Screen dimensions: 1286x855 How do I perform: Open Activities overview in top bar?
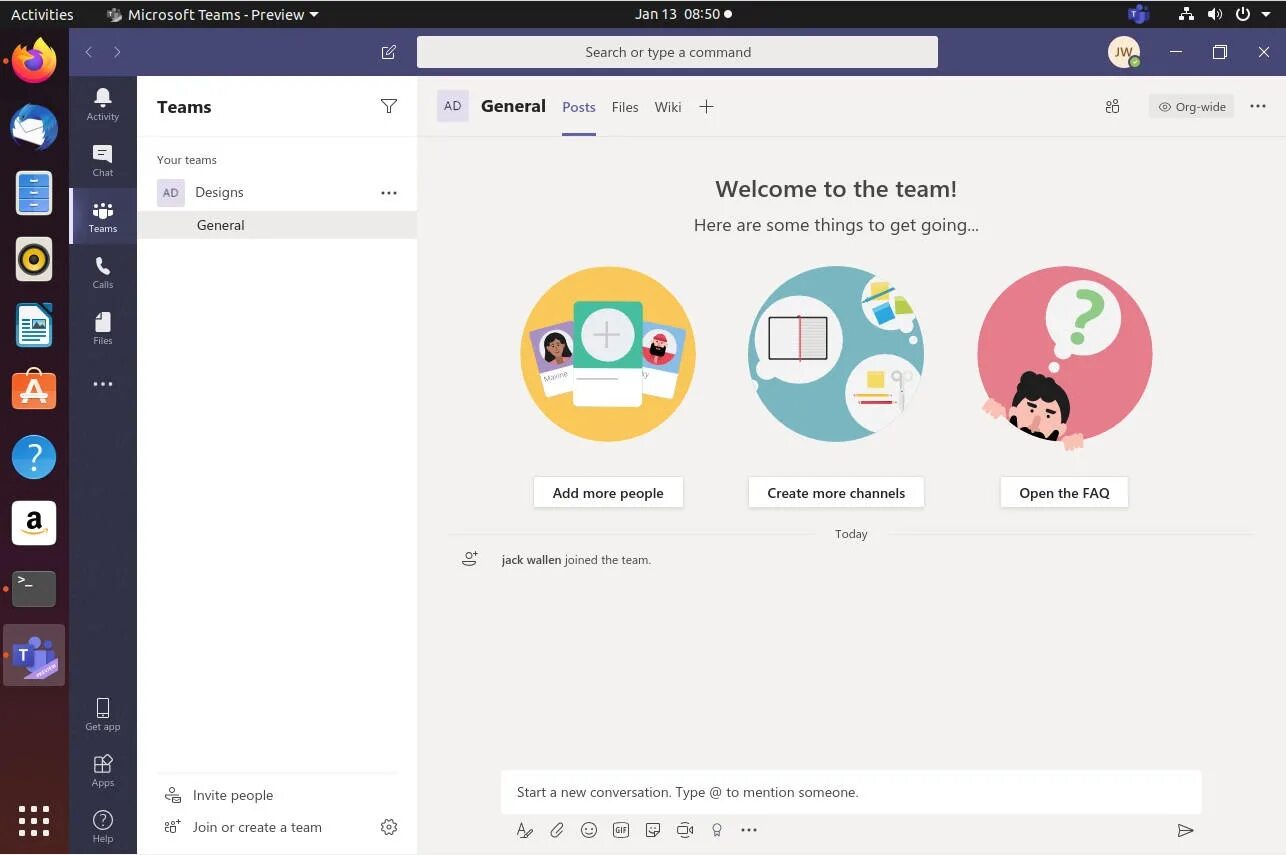[x=42, y=14]
